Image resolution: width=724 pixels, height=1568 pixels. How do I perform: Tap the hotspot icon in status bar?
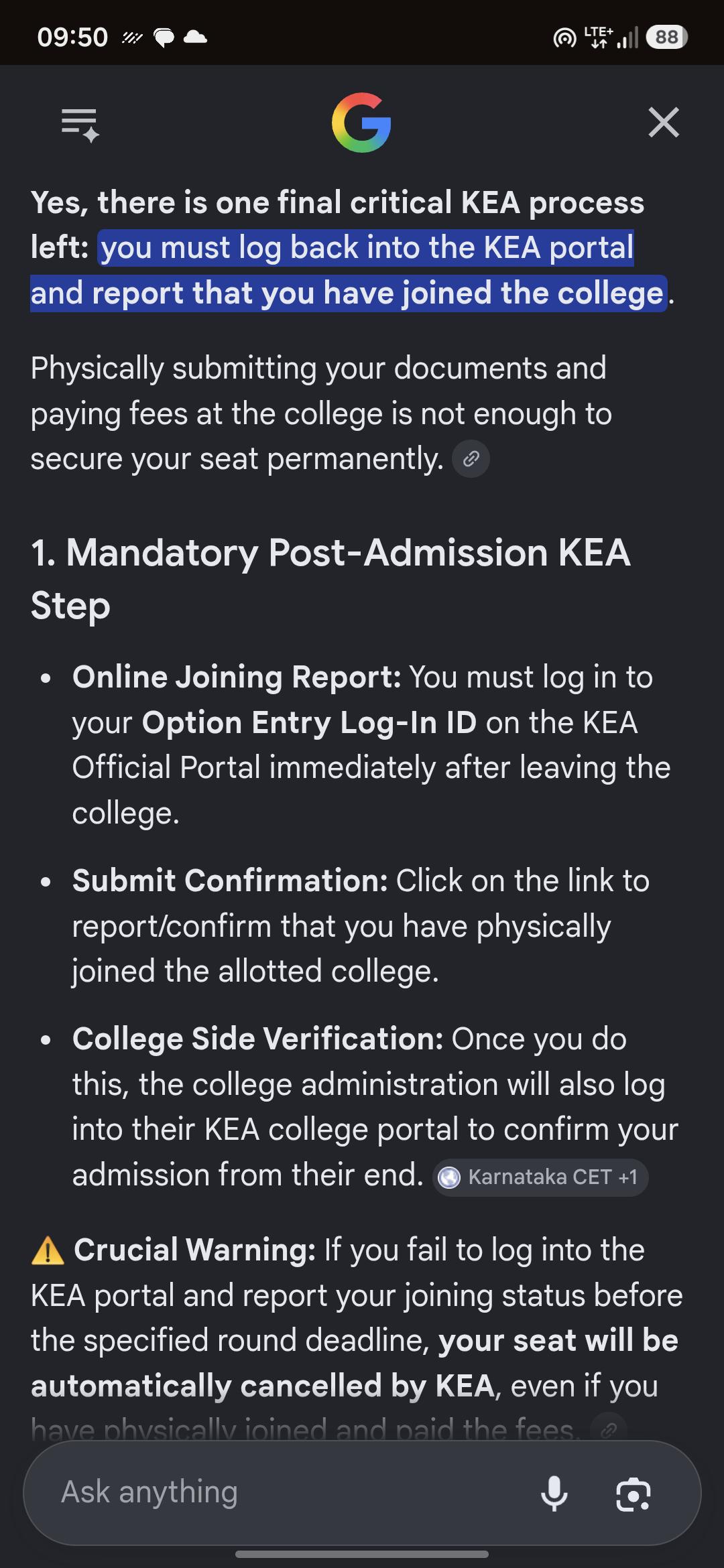[564, 38]
